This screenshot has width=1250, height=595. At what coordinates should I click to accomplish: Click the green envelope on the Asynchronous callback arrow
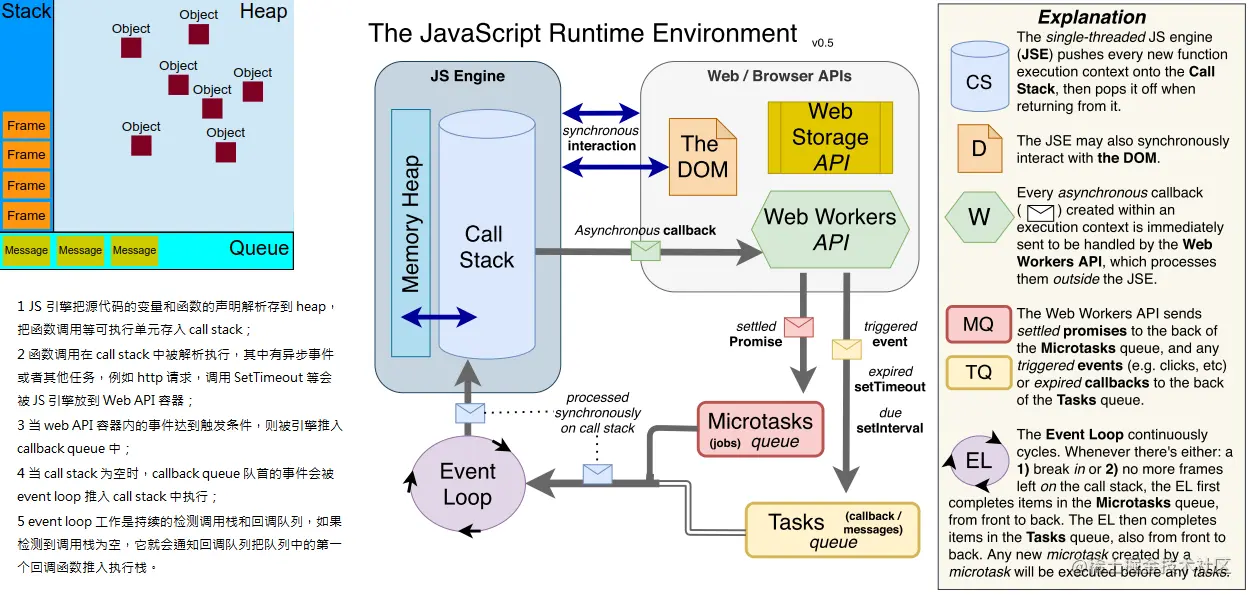pos(646,250)
